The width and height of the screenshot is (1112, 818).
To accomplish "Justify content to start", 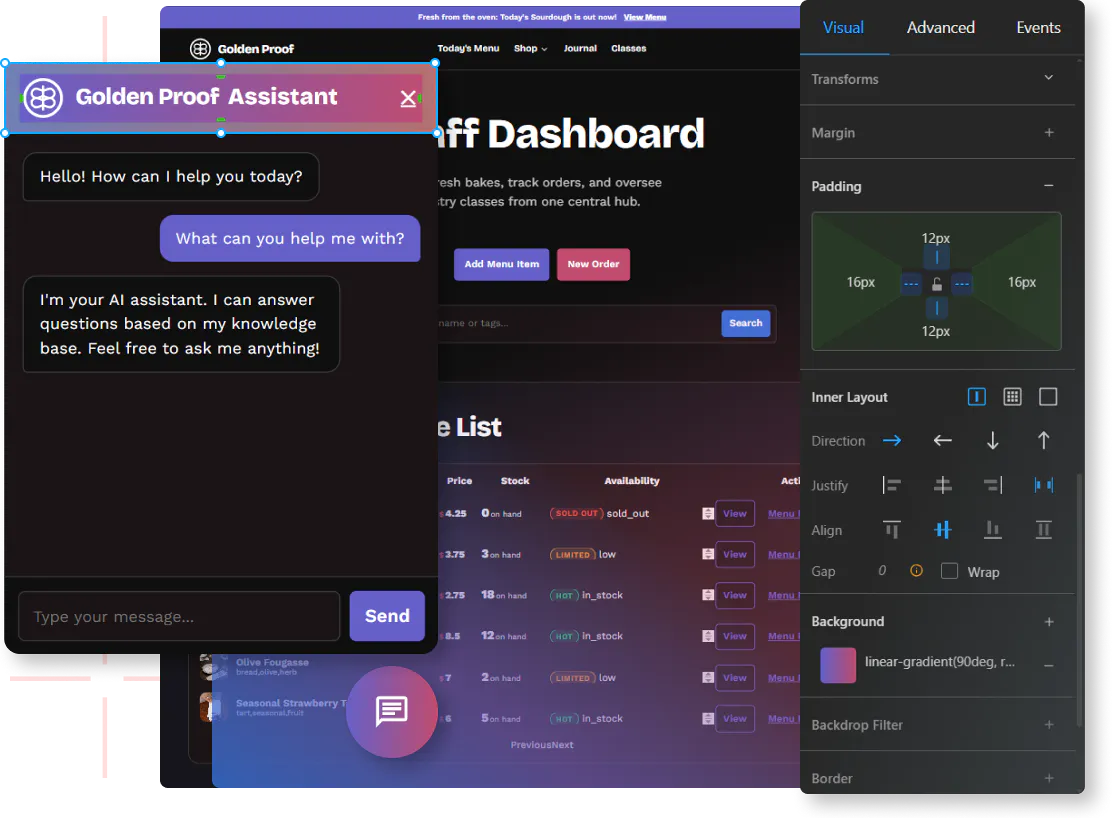I will coord(892,485).
